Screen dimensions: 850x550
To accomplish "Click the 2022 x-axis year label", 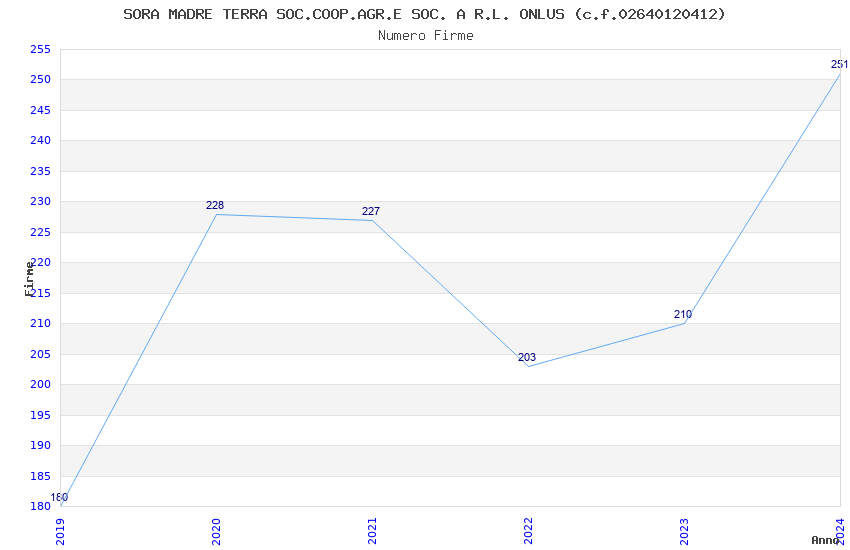I will click(x=529, y=532).
